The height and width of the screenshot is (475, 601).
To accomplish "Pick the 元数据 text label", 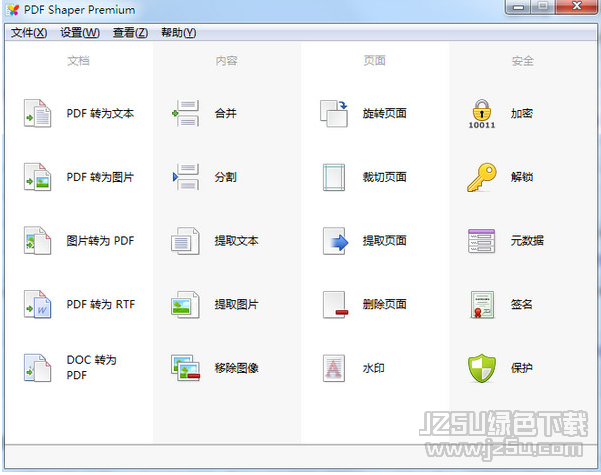I will point(527,241).
